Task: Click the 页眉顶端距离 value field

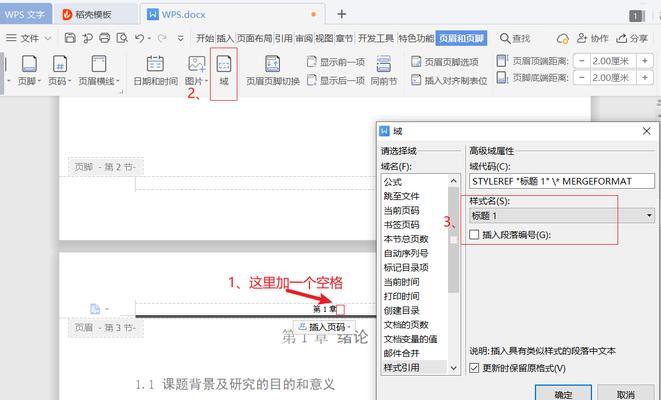Action: (x=613, y=61)
